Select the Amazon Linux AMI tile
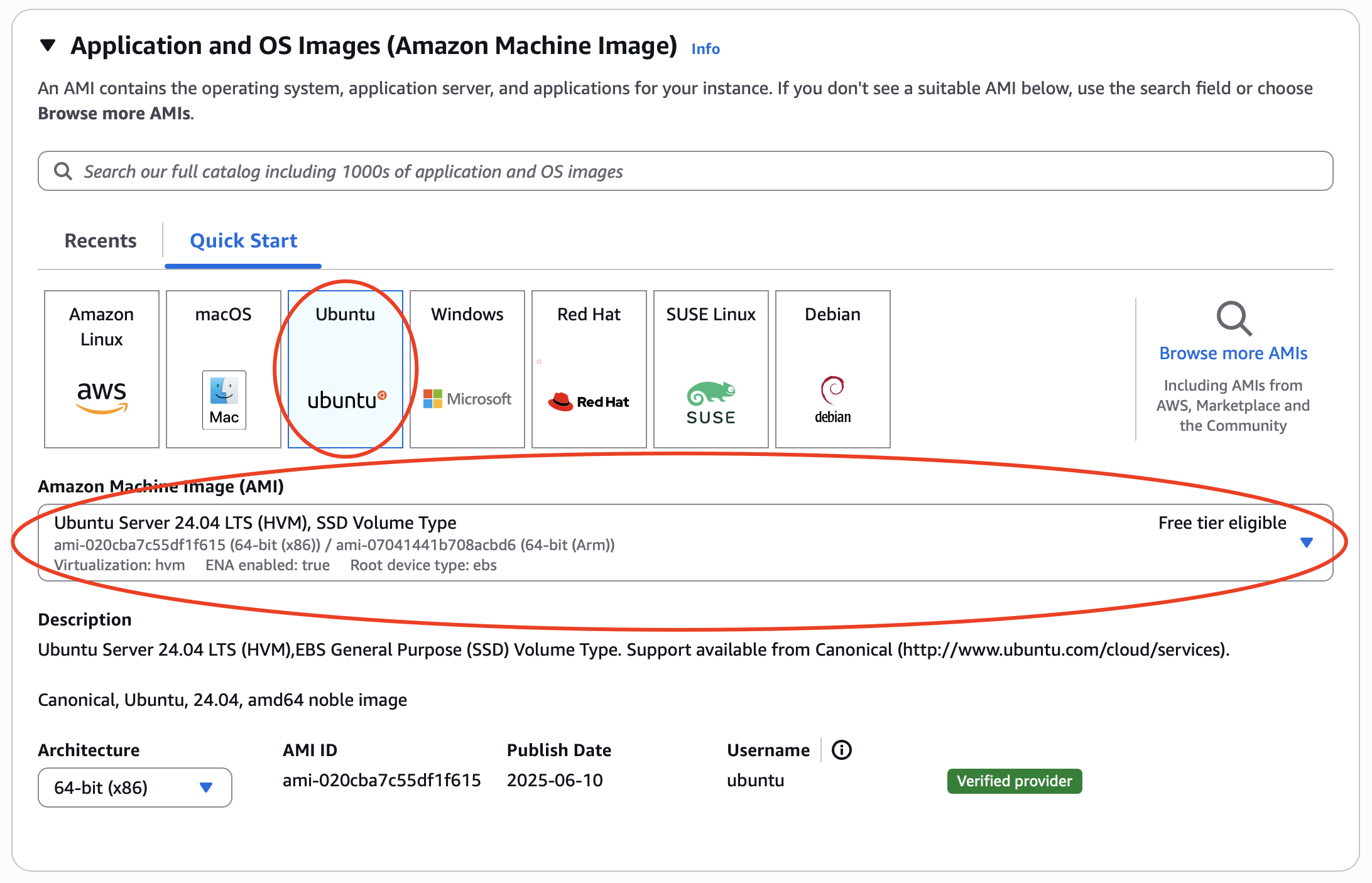 click(102, 369)
